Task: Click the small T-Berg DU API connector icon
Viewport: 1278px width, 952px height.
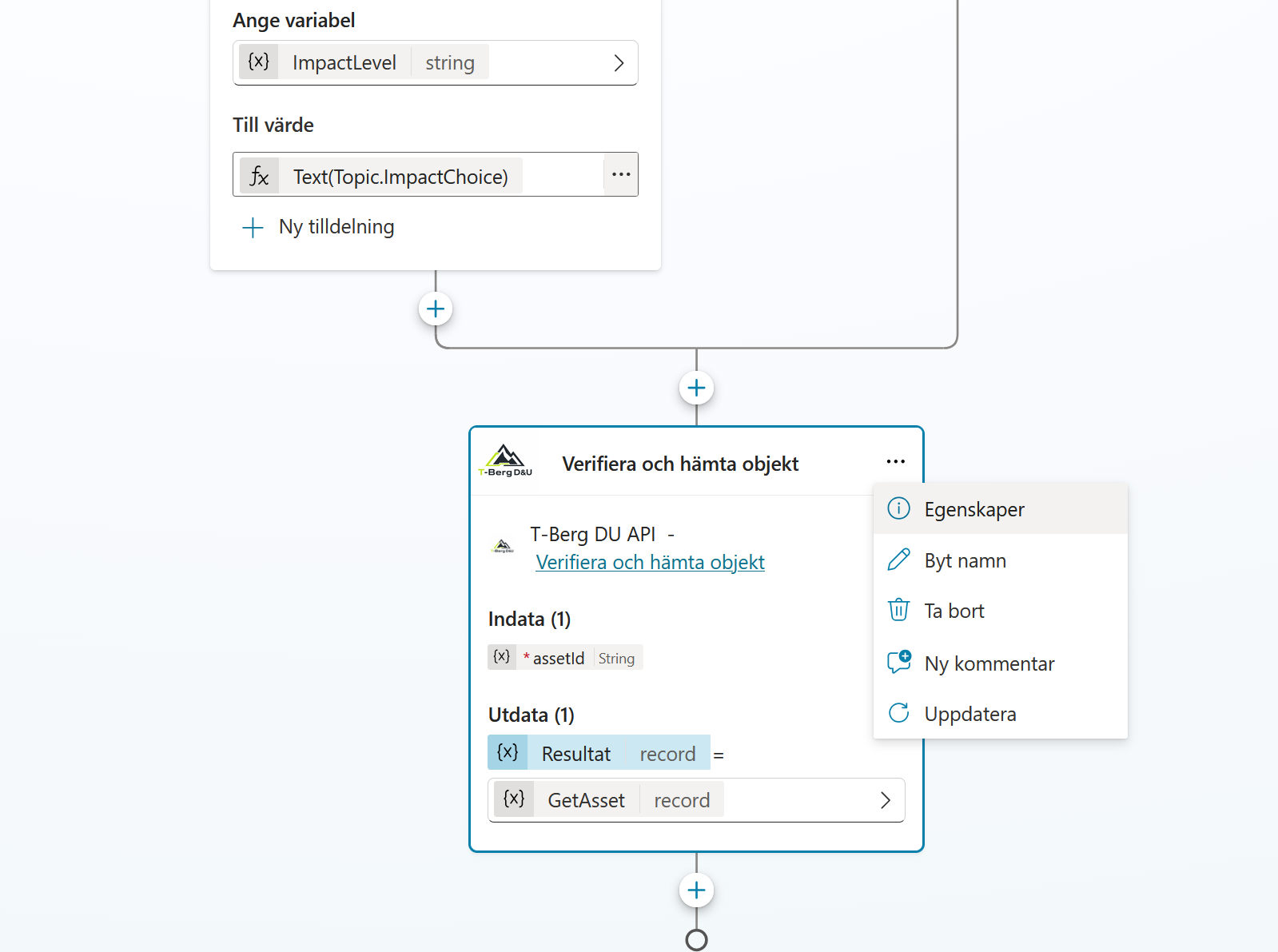Action: 502,547
